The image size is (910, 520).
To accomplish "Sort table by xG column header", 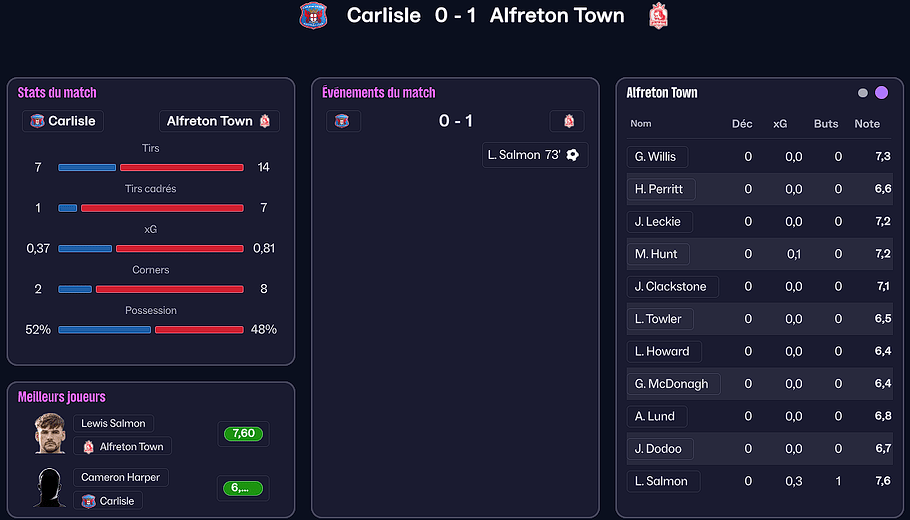I will [780, 124].
